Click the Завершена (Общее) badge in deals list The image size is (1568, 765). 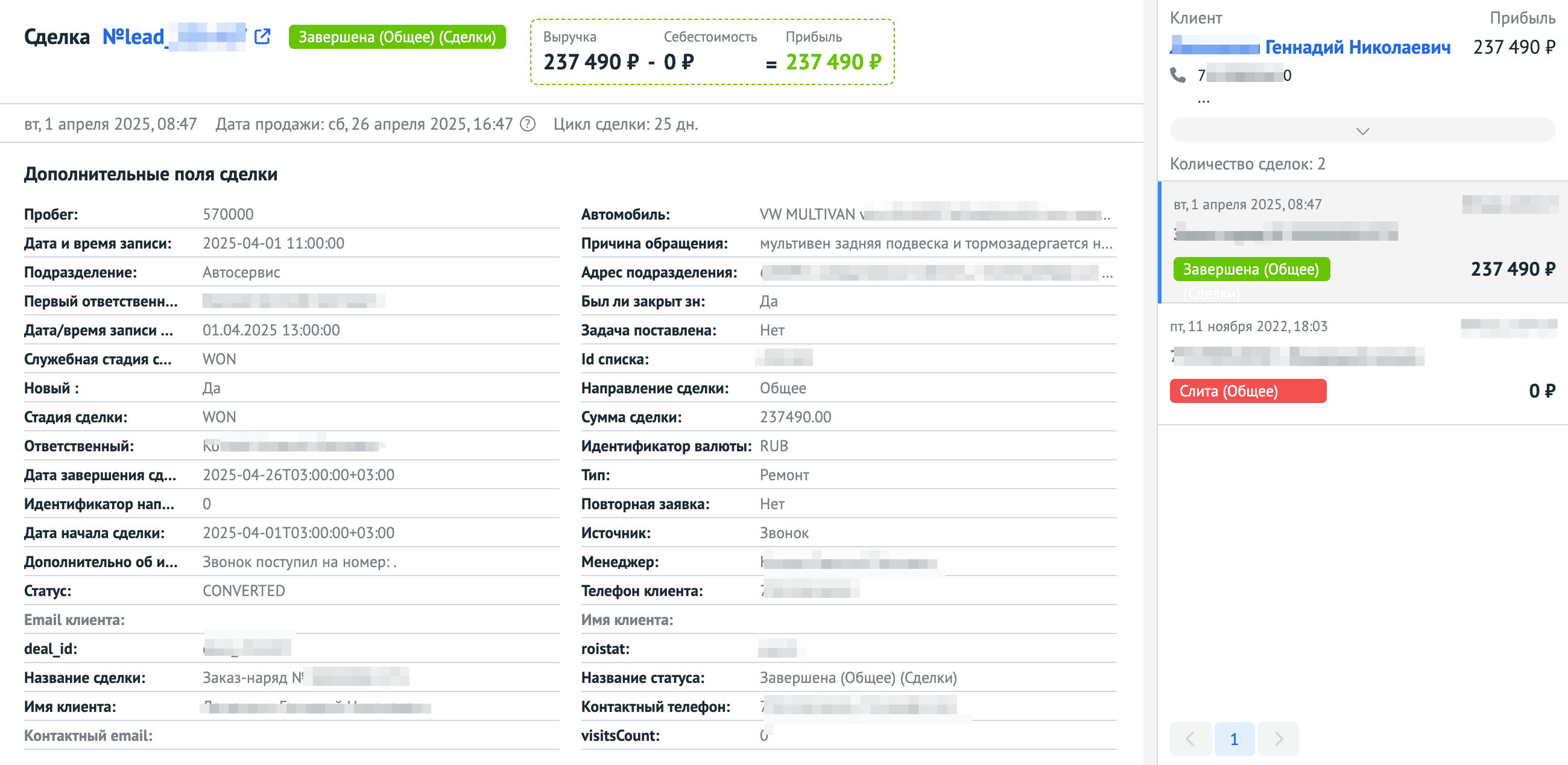[x=1251, y=269]
